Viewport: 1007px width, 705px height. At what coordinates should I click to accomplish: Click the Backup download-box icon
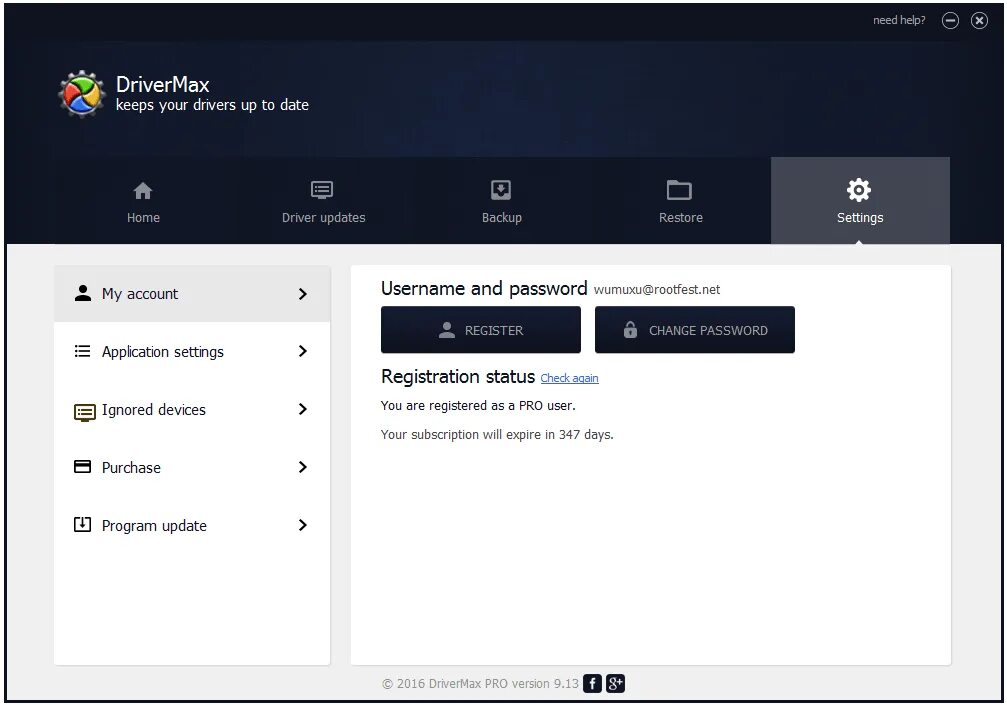click(x=501, y=190)
